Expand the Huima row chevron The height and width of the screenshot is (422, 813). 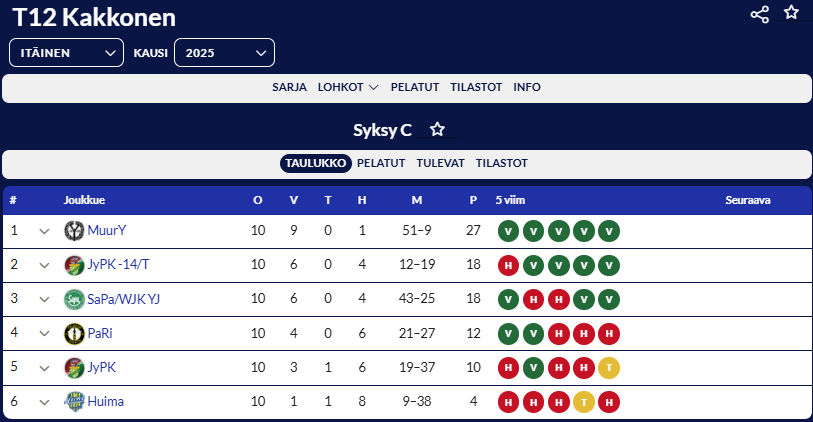point(44,401)
